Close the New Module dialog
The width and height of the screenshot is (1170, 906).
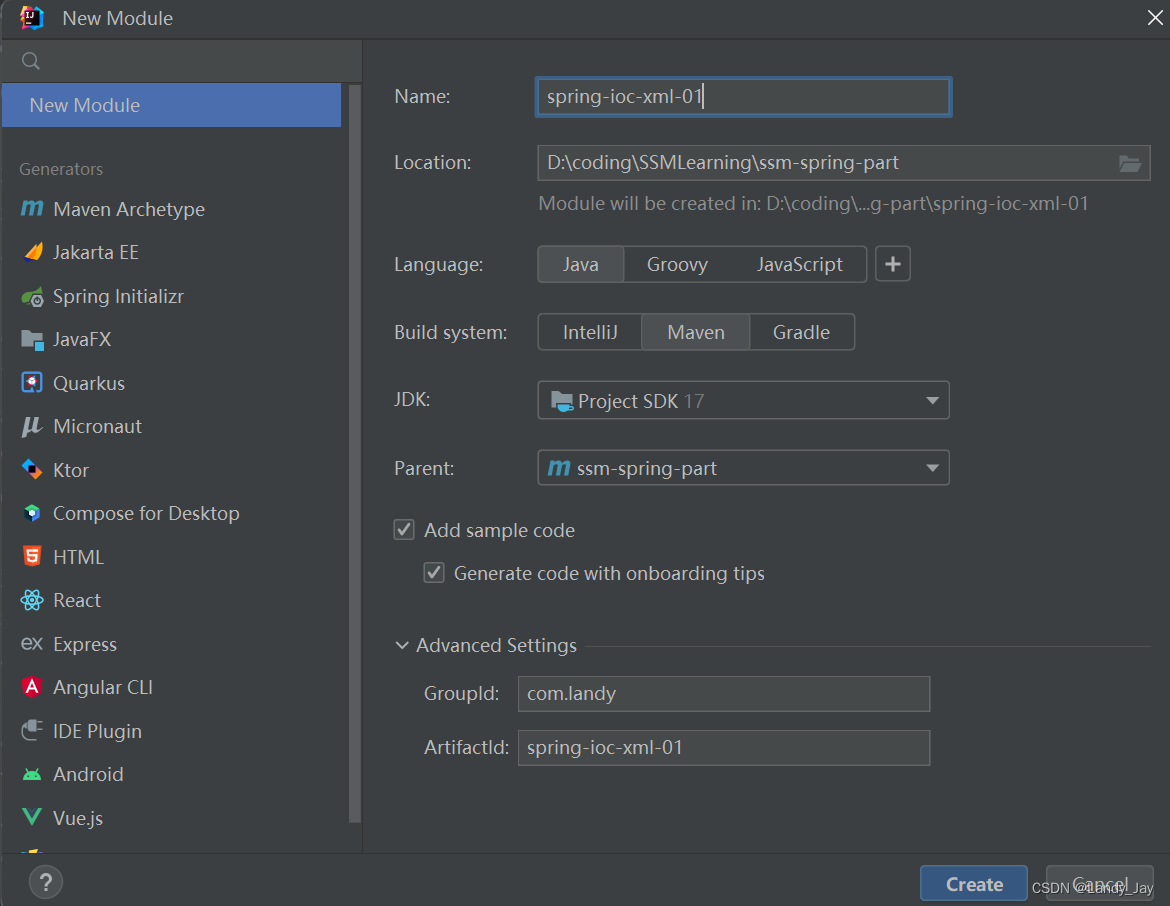[1155, 17]
